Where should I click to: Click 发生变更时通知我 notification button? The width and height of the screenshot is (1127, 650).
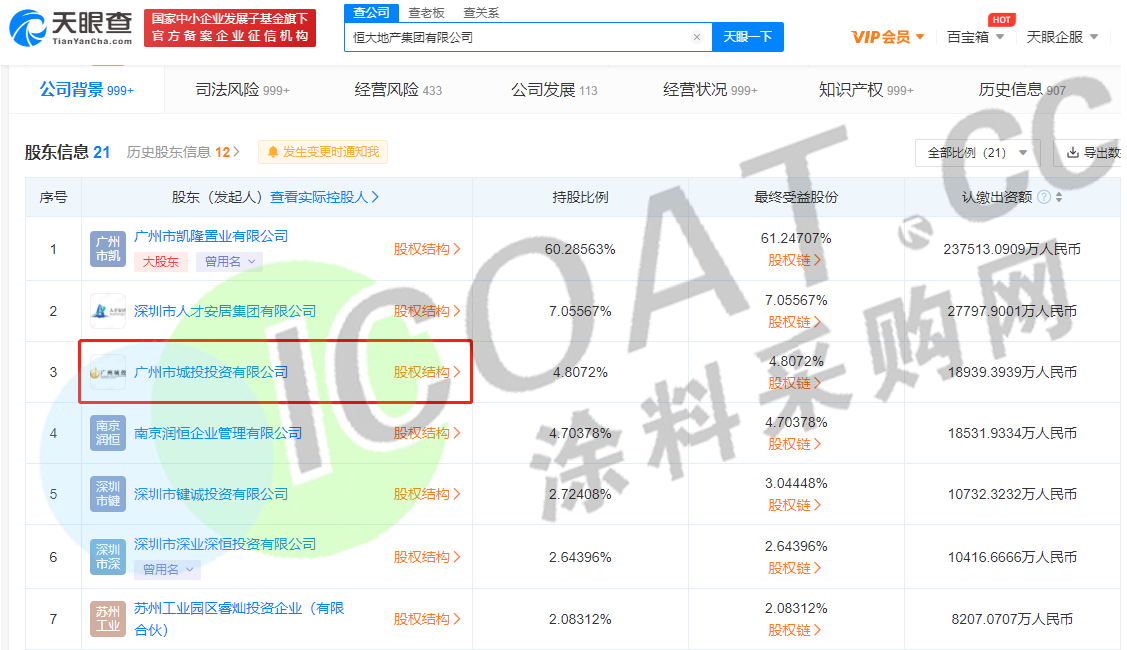[323, 152]
